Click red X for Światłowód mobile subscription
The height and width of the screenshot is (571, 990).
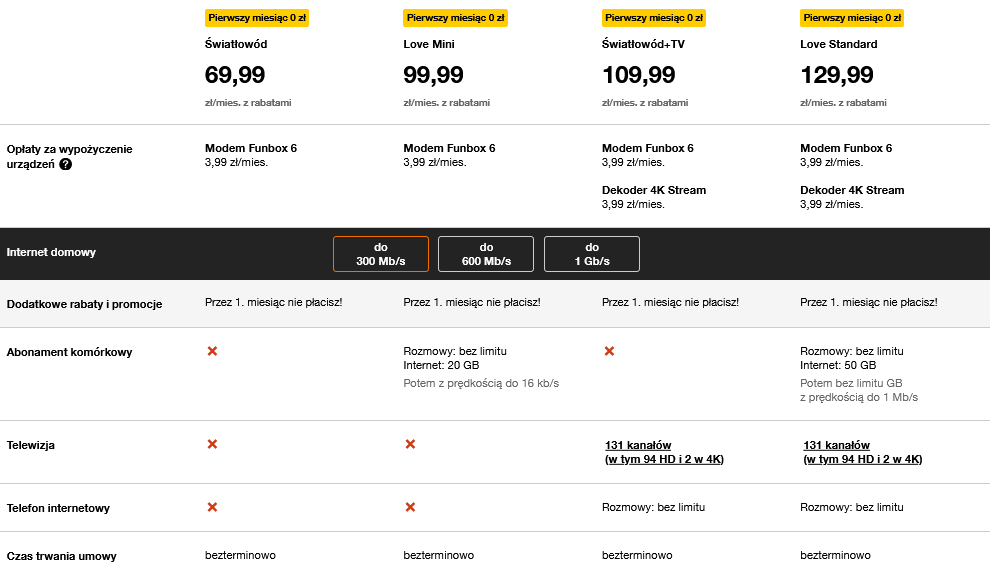[x=212, y=351]
